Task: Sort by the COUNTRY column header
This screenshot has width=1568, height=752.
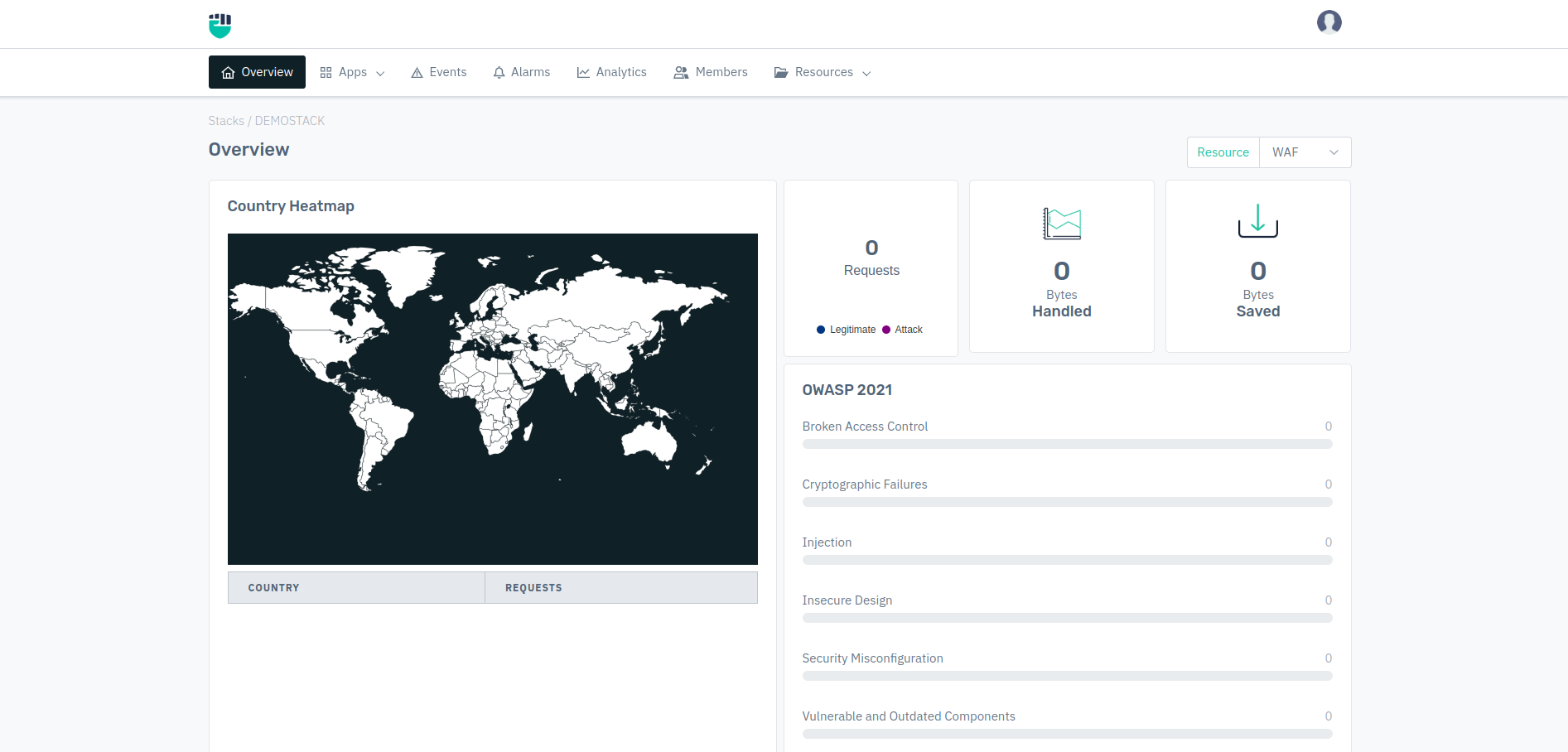Action: click(273, 588)
